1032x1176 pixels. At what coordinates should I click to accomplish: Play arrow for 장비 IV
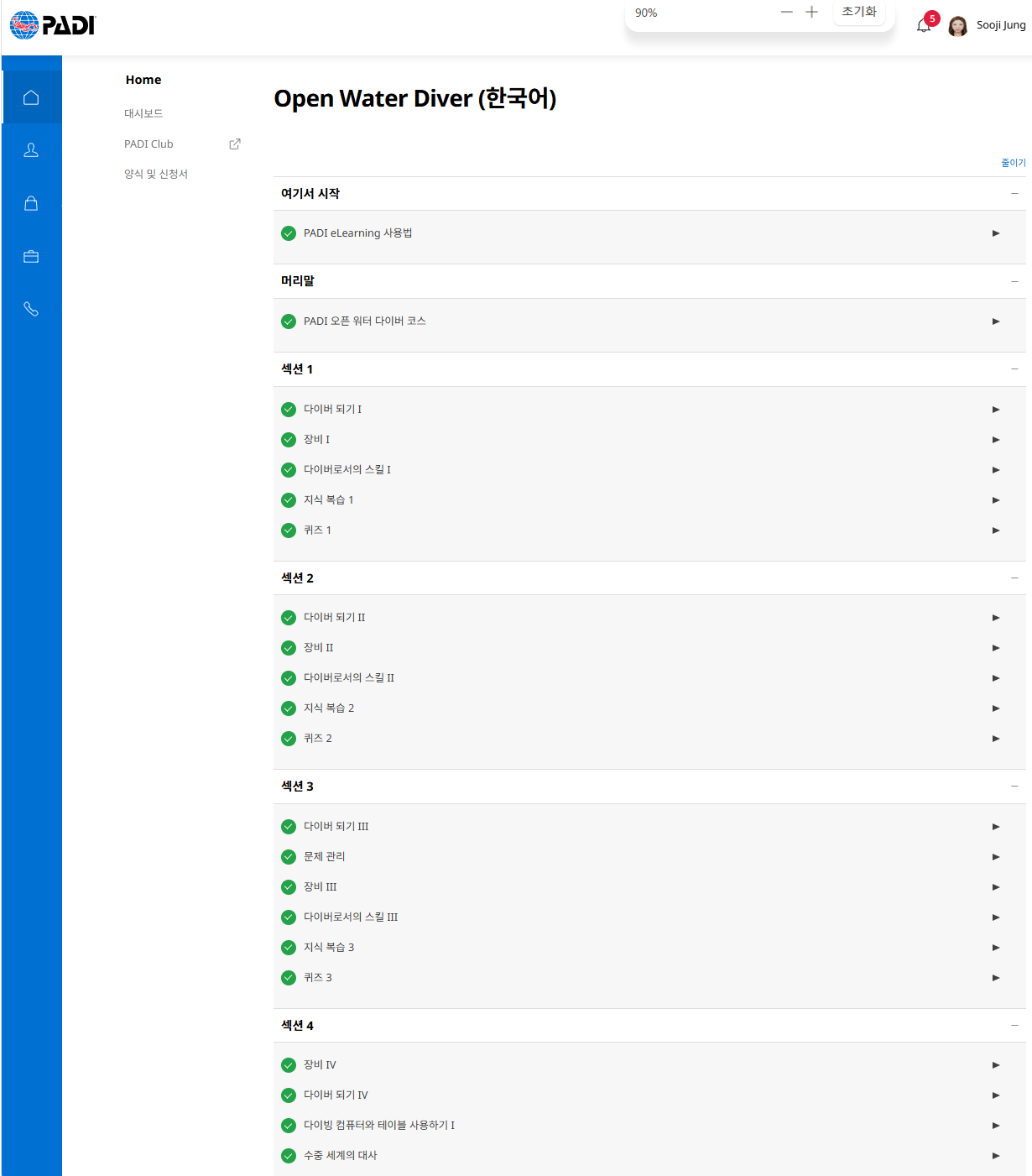coord(996,1065)
